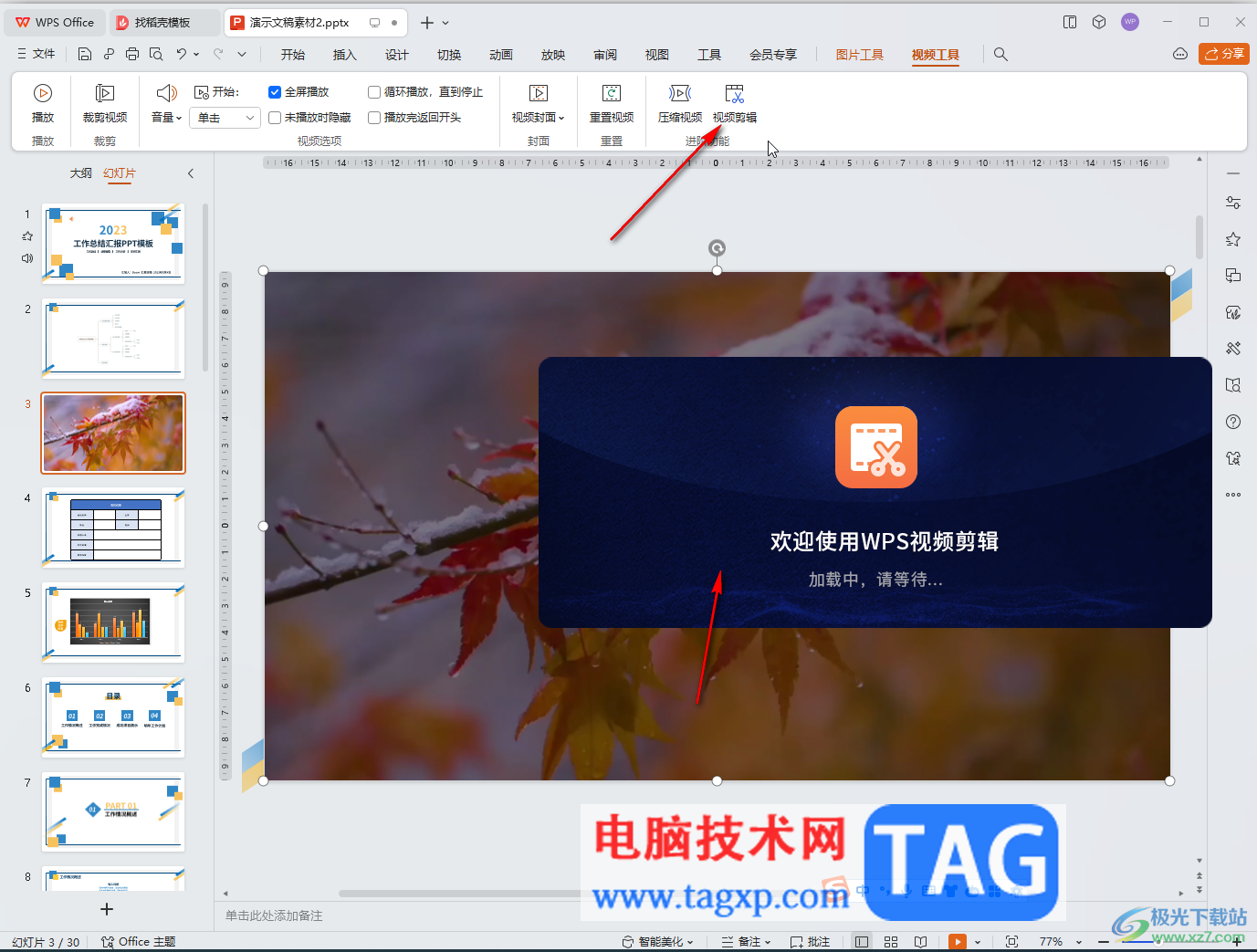
Task: Expand the Smart Beautify (智能美化) menu
Action: (657, 941)
